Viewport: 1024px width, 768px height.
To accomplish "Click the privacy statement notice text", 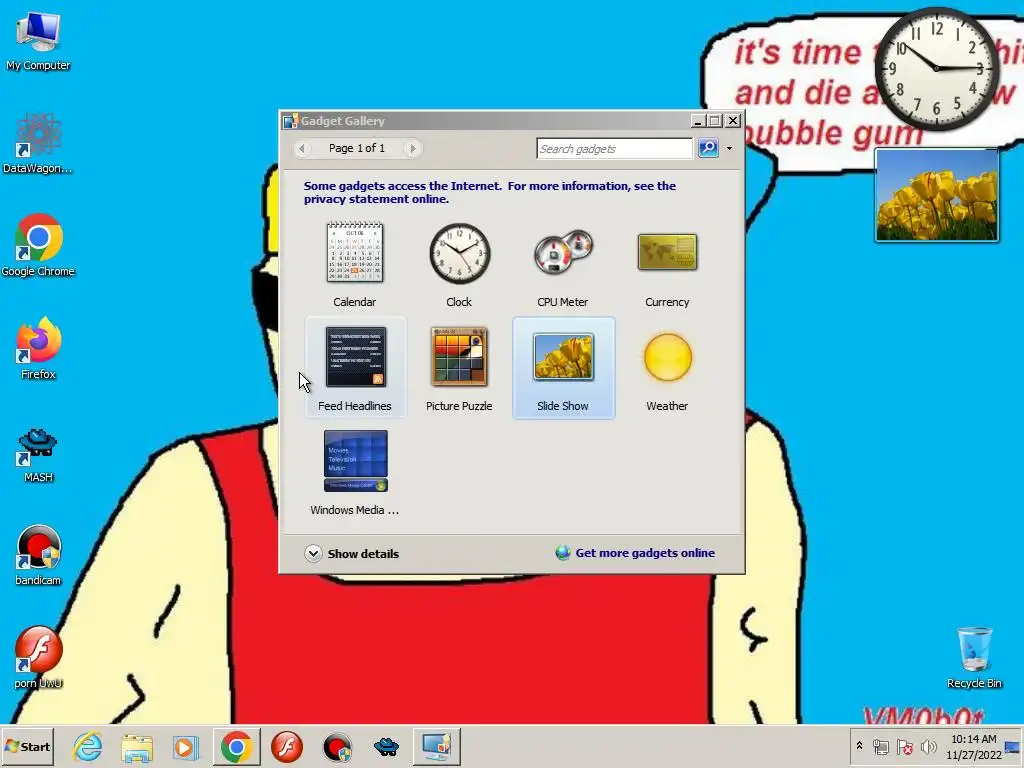I will 490,193.
